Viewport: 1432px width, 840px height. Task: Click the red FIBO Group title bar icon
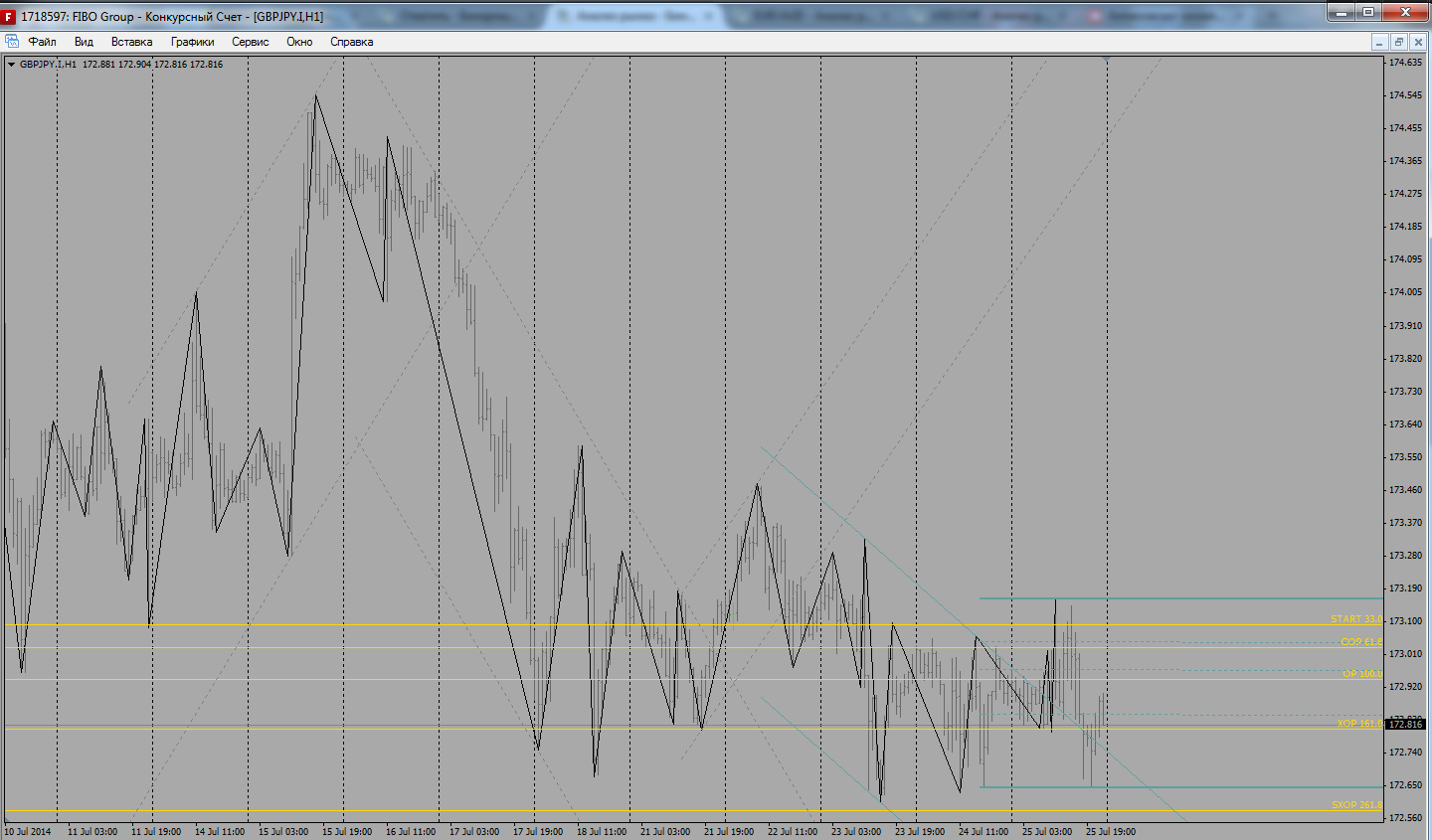tap(9, 17)
